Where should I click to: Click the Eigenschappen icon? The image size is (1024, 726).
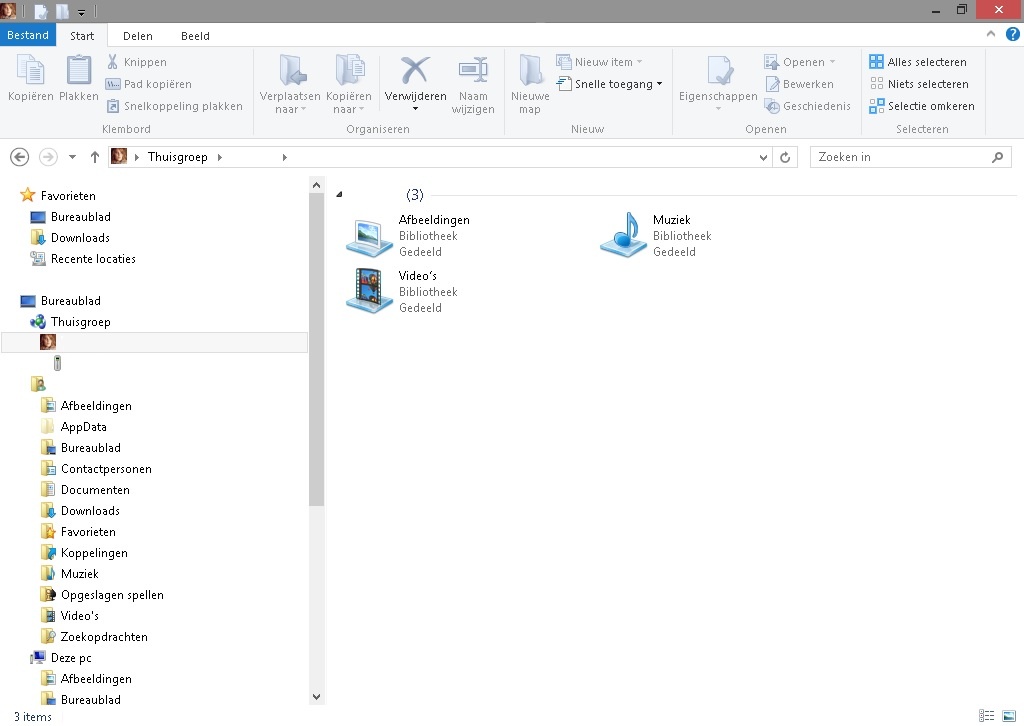pyautogui.click(x=718, y=71)
